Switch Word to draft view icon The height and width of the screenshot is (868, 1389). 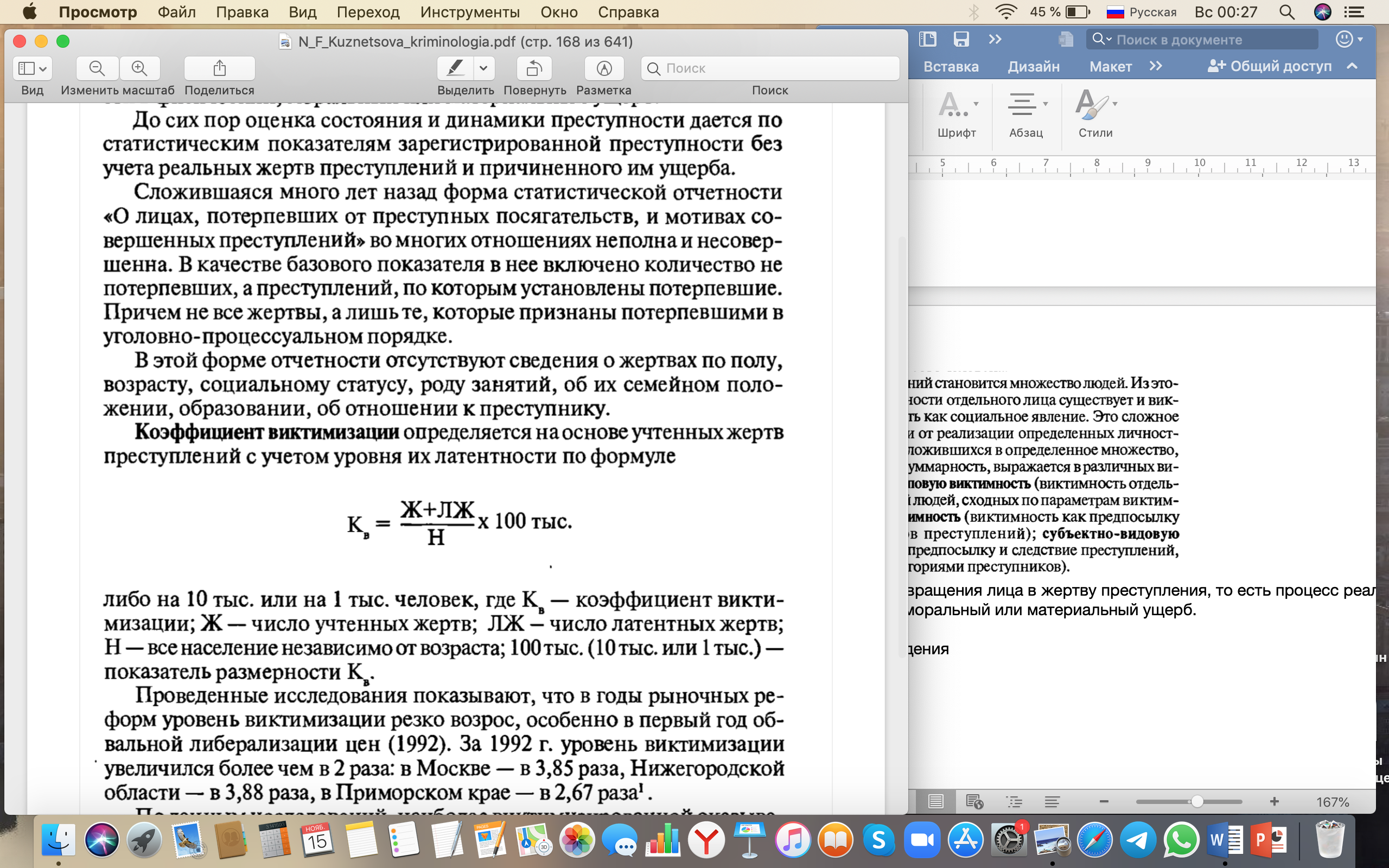click(1053, 801)
